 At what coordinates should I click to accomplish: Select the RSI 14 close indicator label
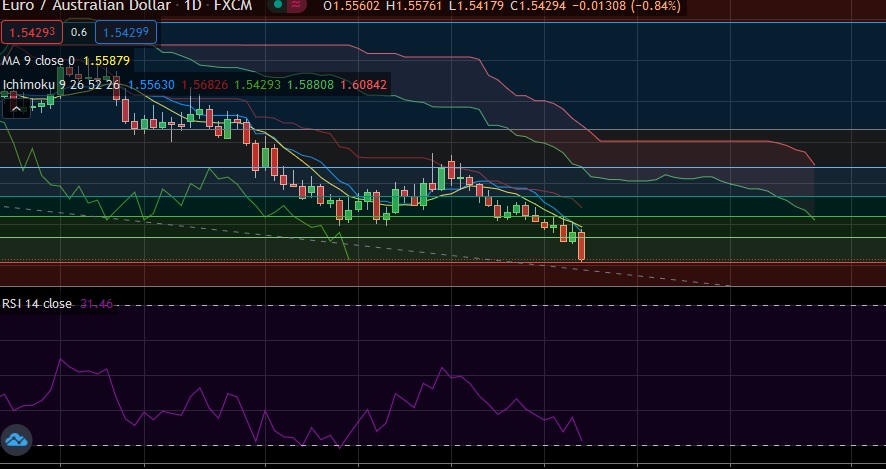coord(37,304)
